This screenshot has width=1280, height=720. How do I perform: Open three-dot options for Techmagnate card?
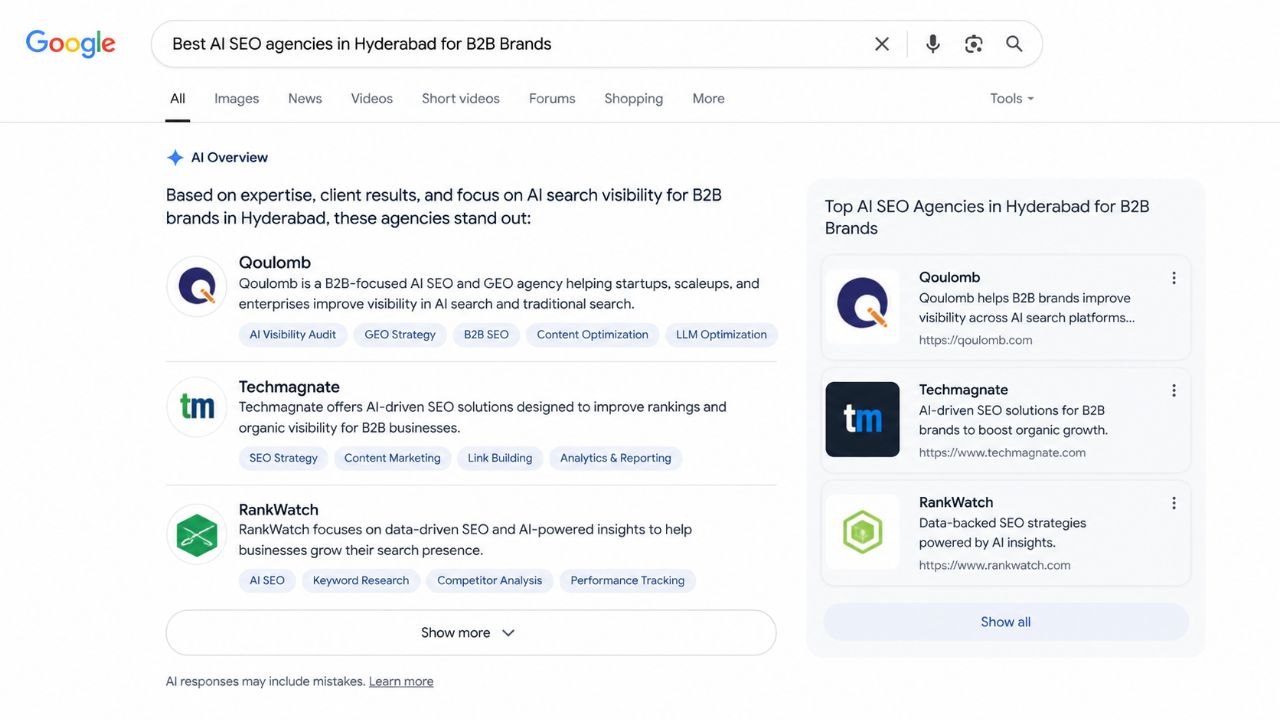(1174, 391)
